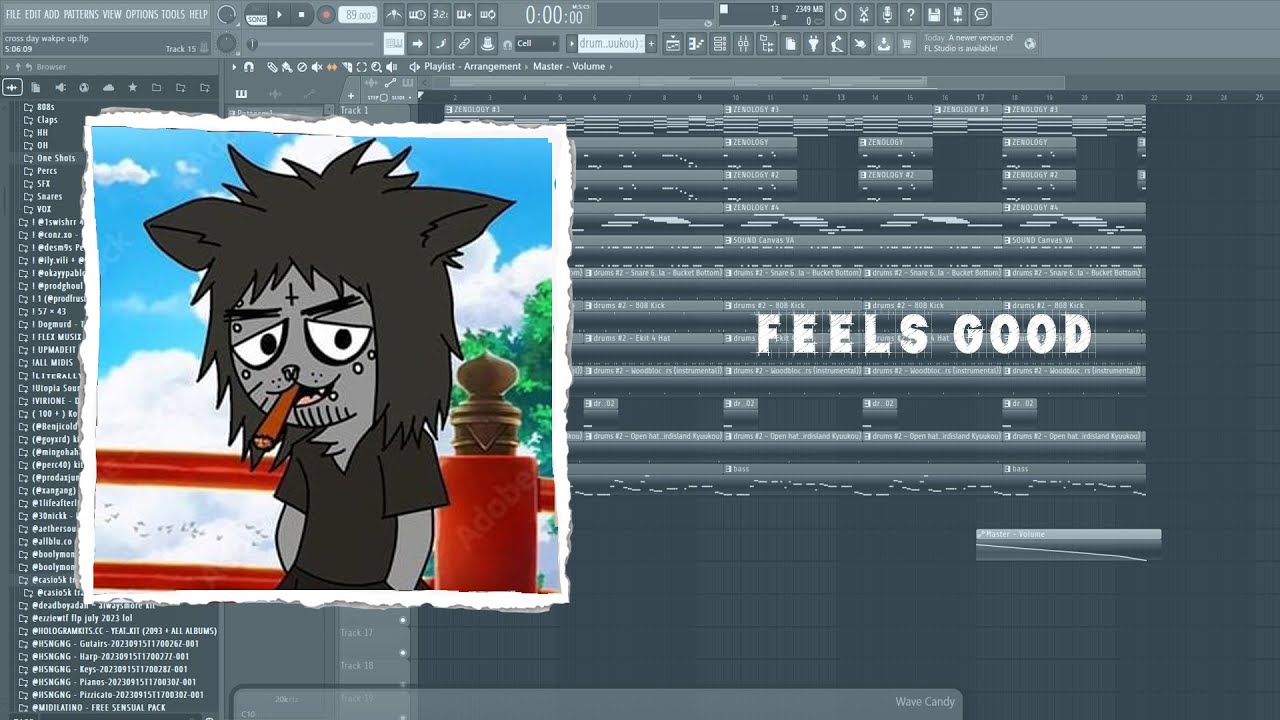
Task: Toggle Song/Pattern mode switch
Action: coord(257,19)
